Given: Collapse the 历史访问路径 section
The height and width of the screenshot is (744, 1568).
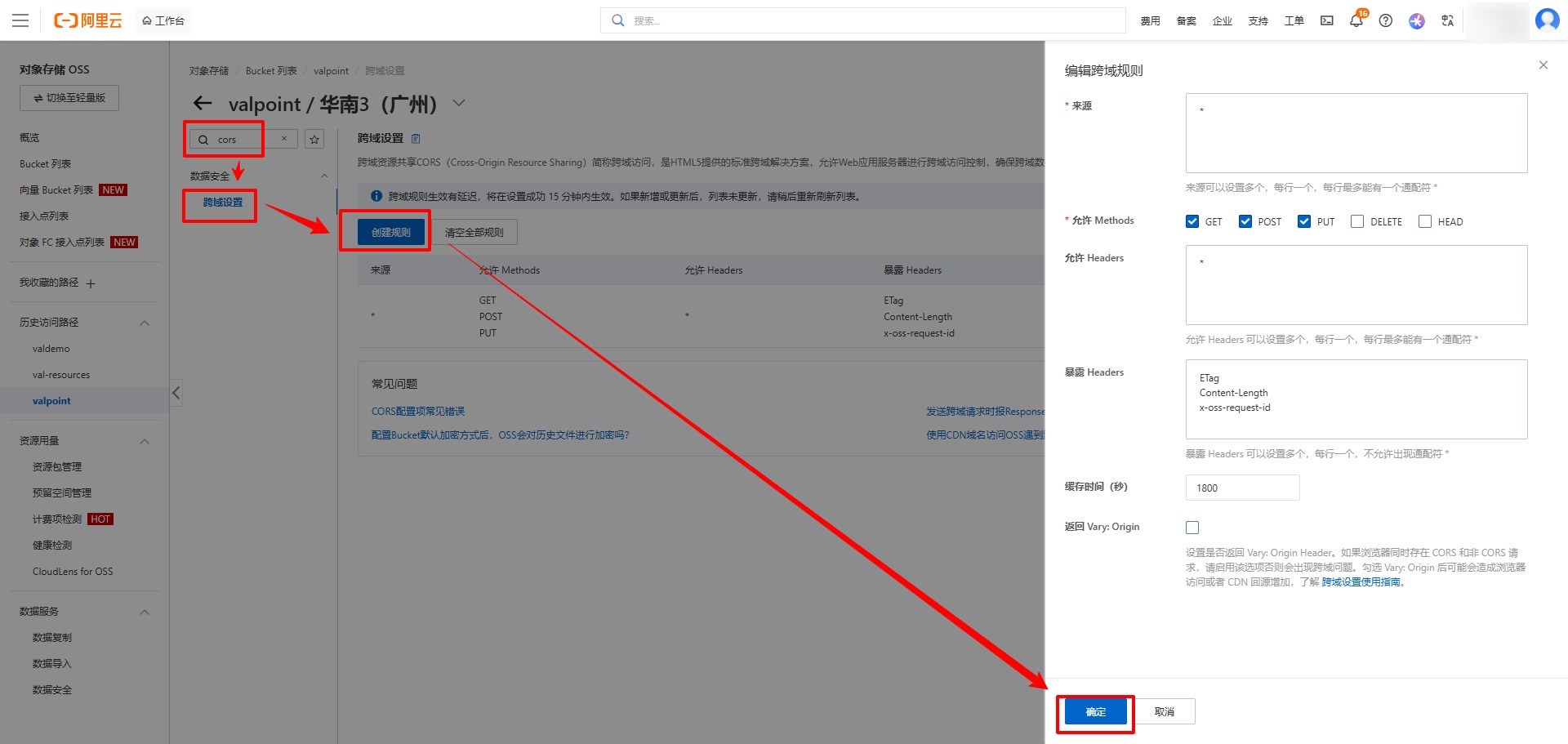Looking at the screenshot, I should click(x=145, y=323).
